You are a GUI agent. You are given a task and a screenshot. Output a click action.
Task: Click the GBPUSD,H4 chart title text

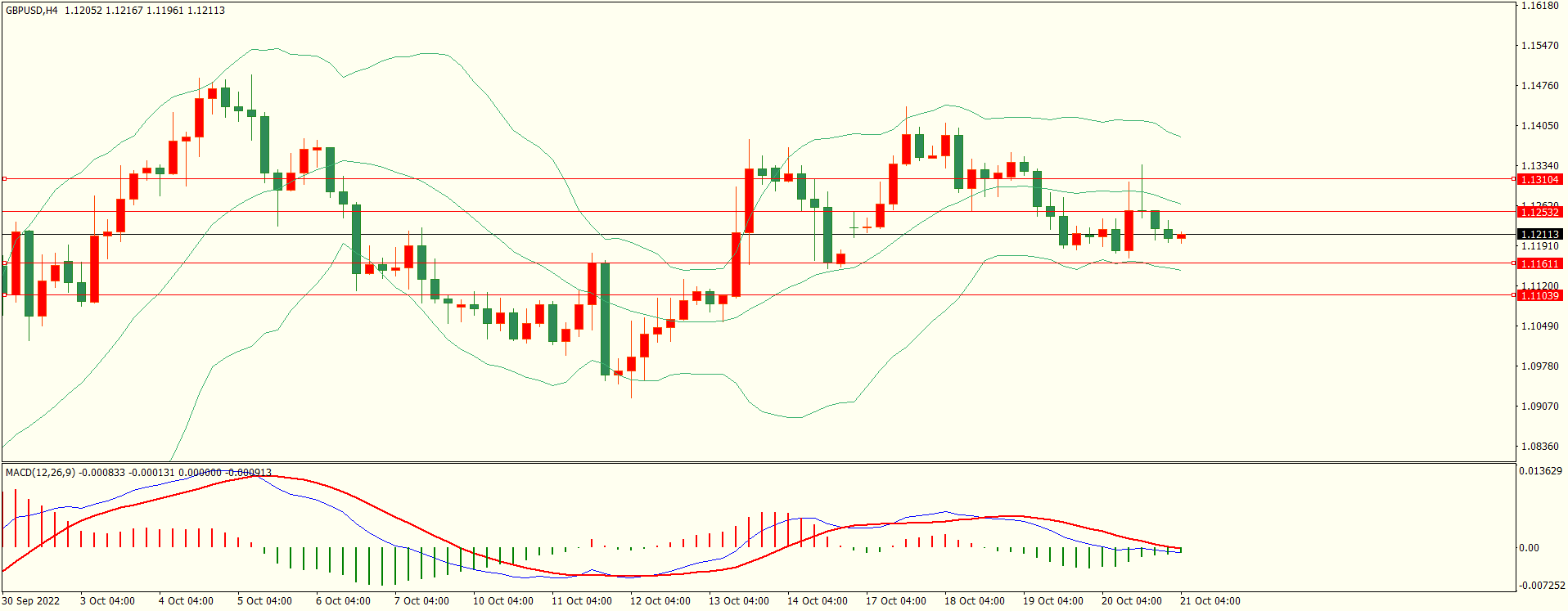pyautogui.click(x=32, y=11)
